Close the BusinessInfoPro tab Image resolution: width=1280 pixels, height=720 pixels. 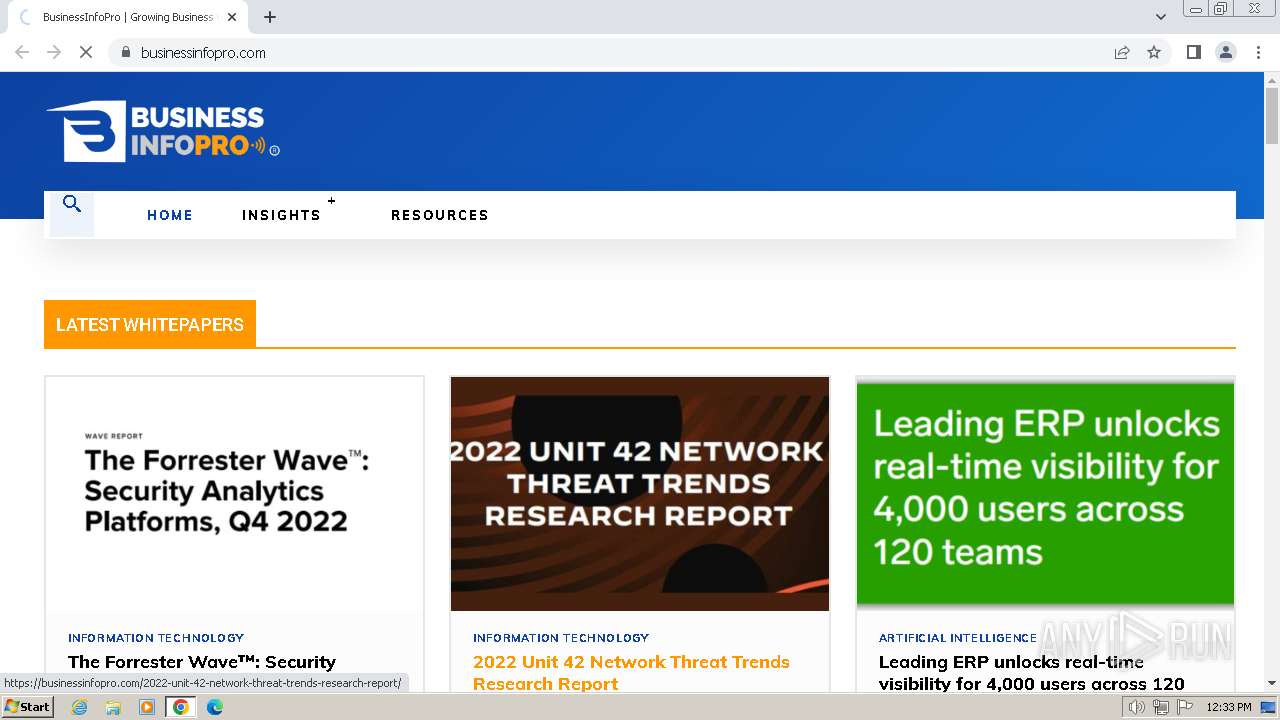pos(232,17)
